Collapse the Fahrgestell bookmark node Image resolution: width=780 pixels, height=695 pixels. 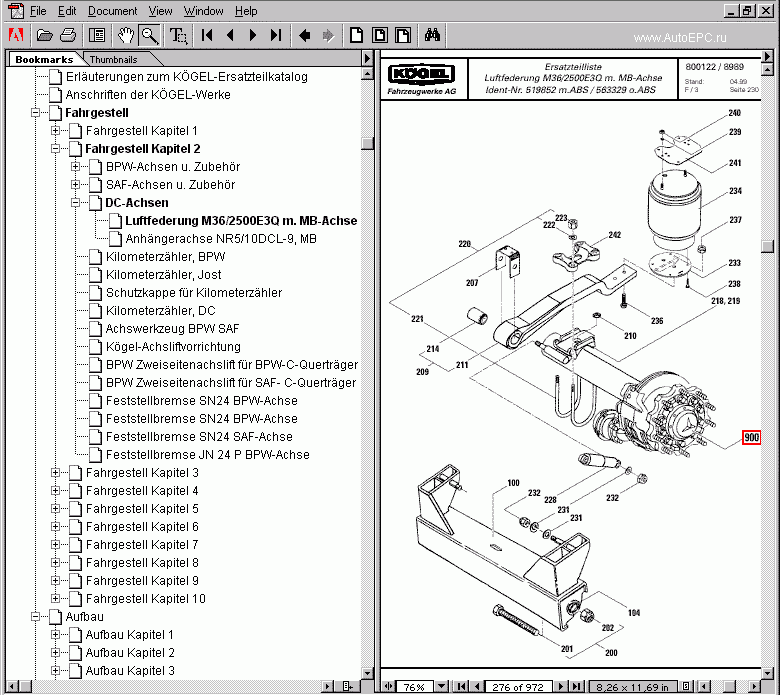35,112
